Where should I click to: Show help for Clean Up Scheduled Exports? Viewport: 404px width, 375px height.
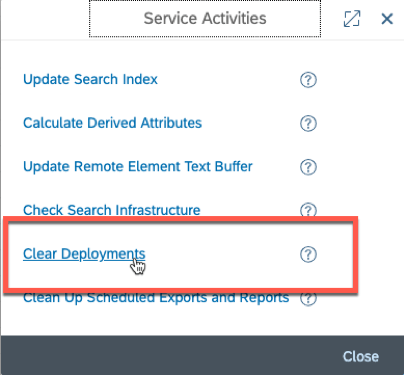tap(308, 298)
